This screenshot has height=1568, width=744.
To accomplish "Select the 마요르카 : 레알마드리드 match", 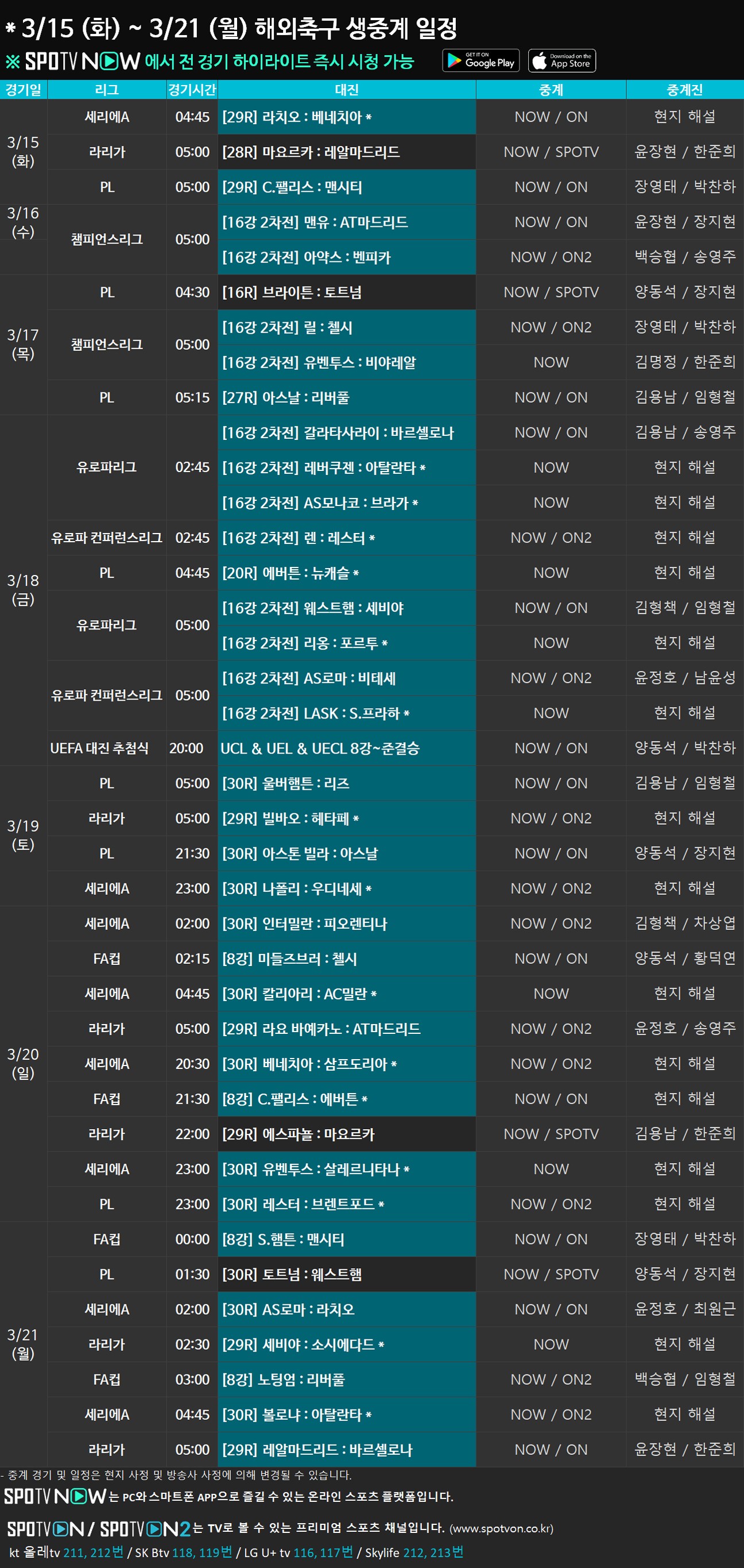I will click(347, 152).
